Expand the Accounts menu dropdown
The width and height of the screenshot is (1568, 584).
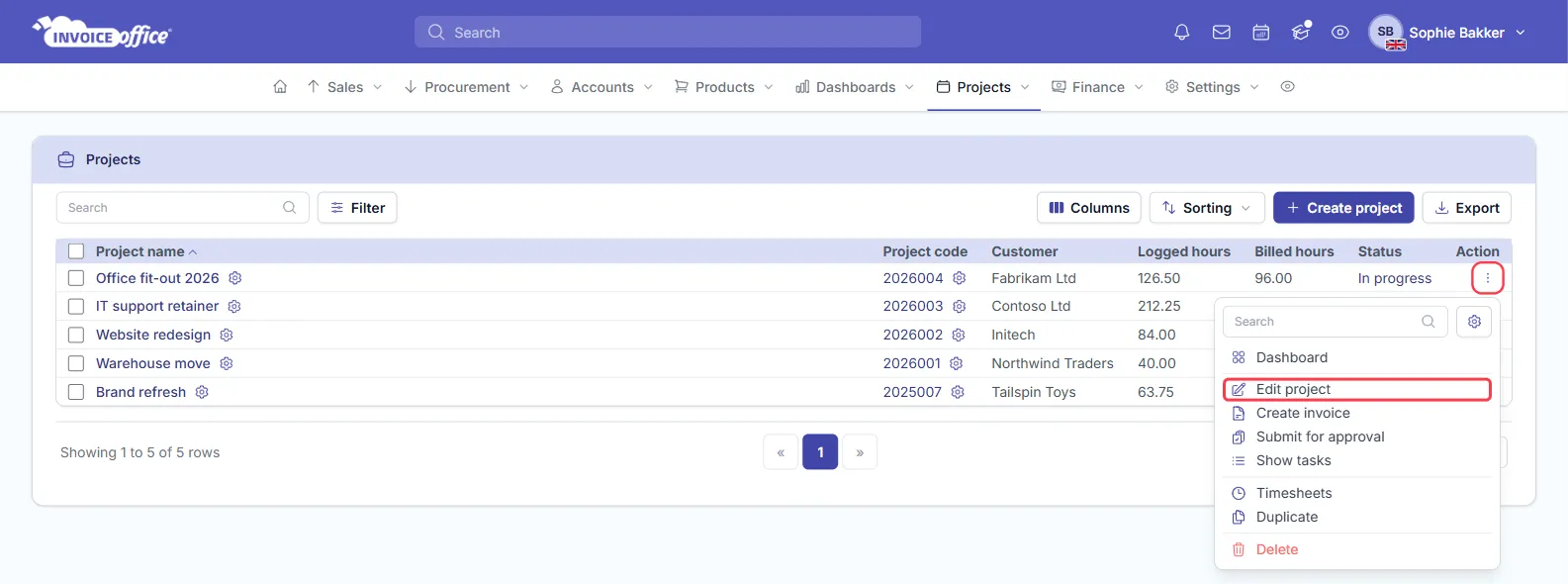[601, 87]
